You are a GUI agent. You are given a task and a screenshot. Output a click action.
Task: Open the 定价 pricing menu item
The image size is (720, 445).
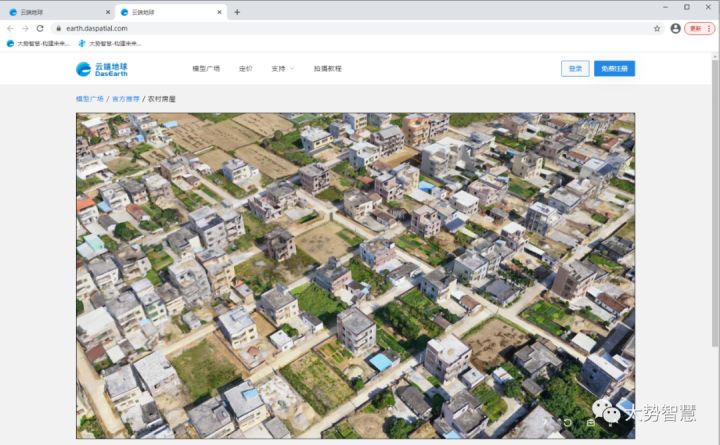pos(246,68)
